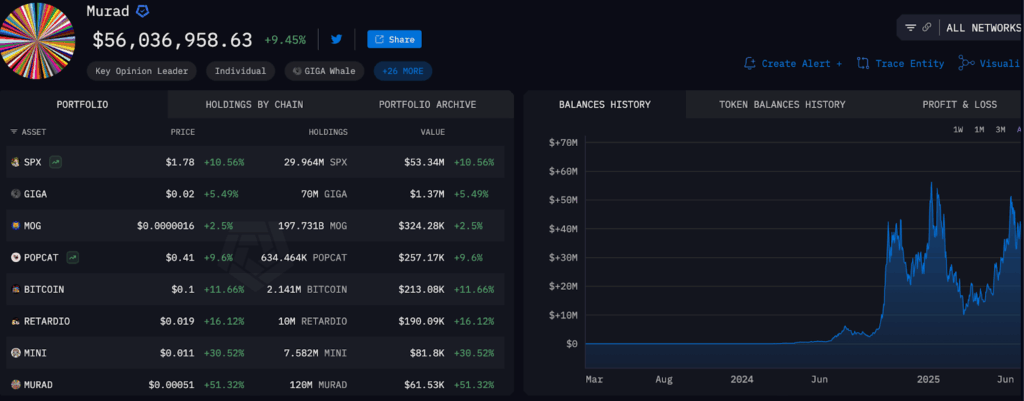Click the GIGA Whale tag
Viewport: 1024px width, 401px height.
(324, 71)
